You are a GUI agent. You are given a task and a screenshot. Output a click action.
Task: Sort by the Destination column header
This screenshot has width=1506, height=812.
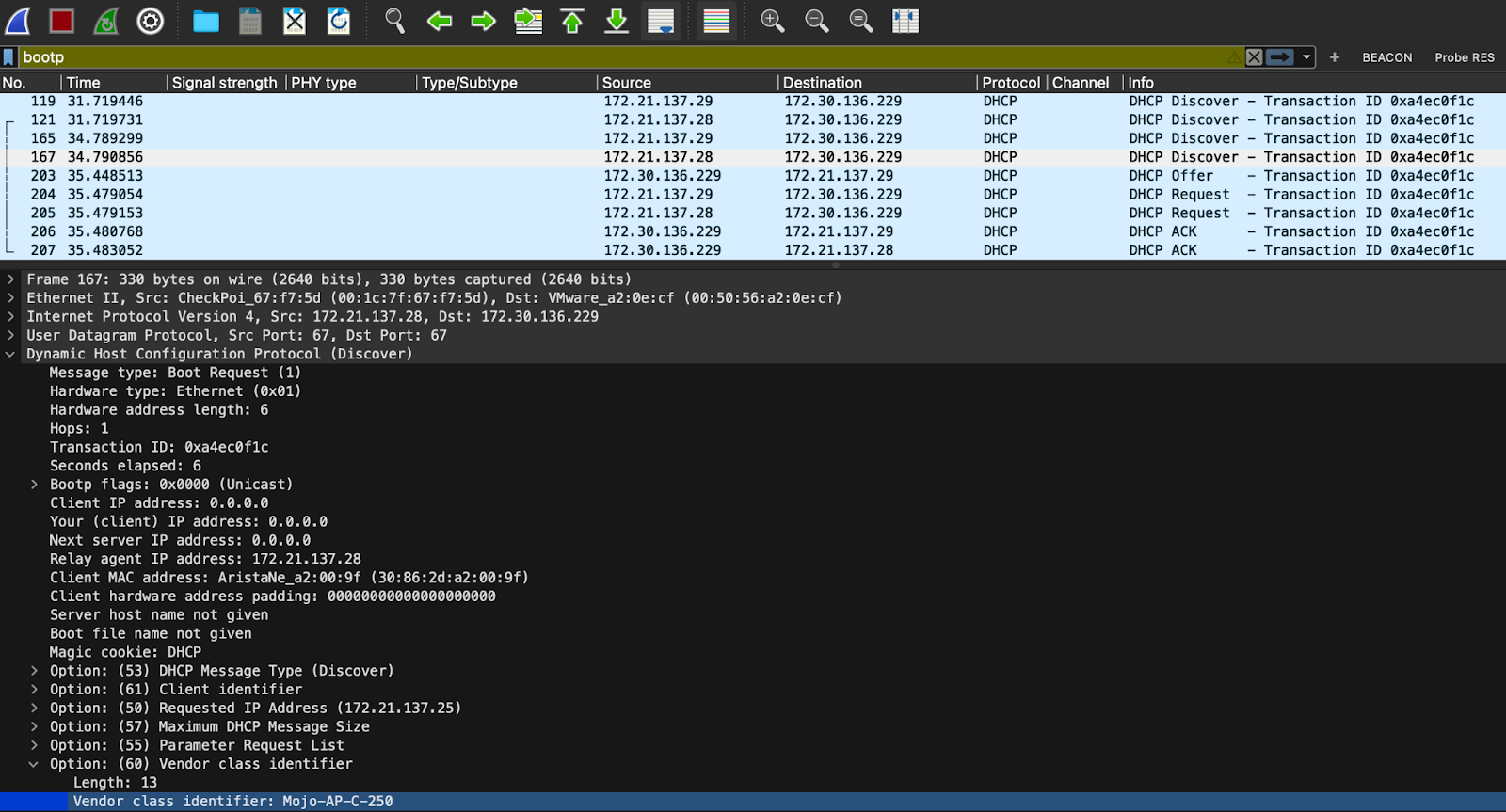877,83
